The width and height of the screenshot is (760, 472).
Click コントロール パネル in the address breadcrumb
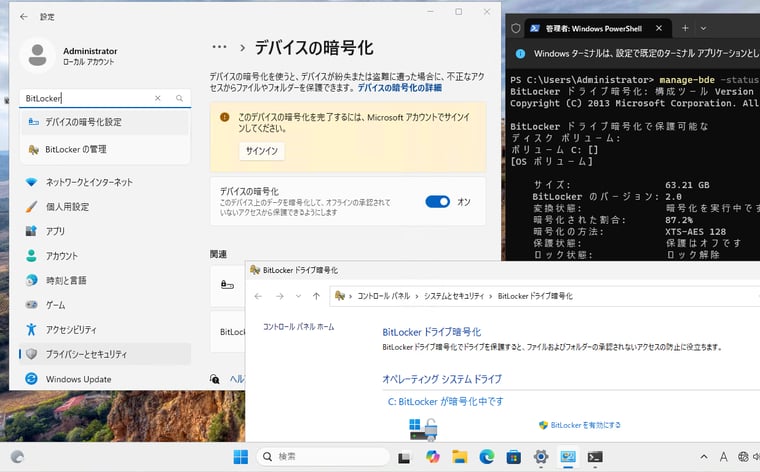point(383,296)
